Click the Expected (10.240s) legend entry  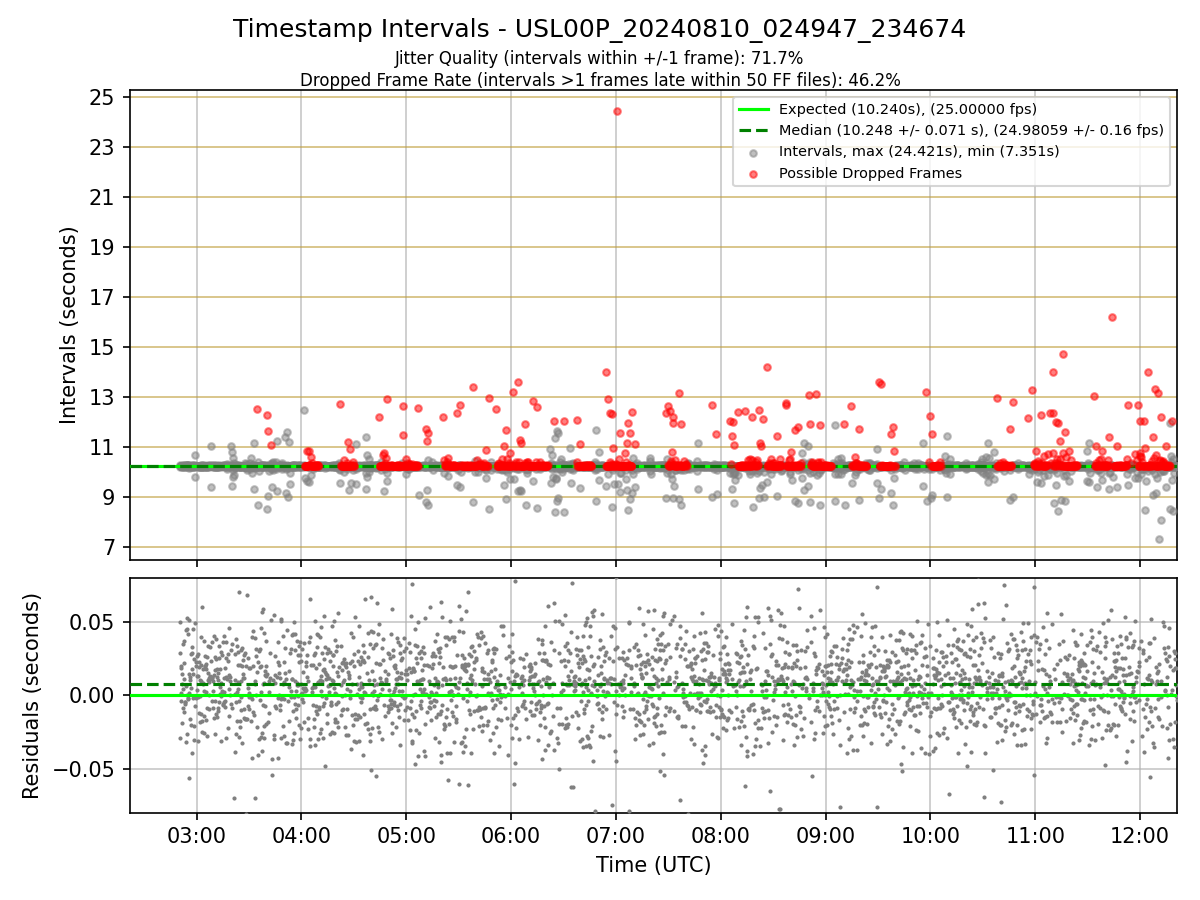888,109
